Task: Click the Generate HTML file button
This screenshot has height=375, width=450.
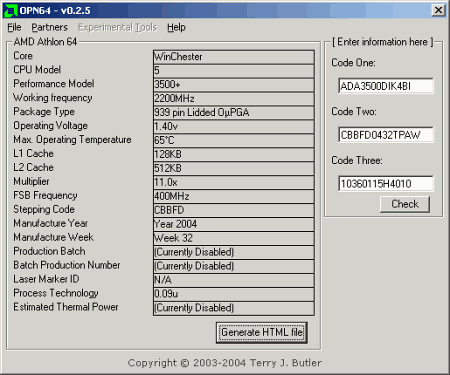Action: [x=262, y=332]
